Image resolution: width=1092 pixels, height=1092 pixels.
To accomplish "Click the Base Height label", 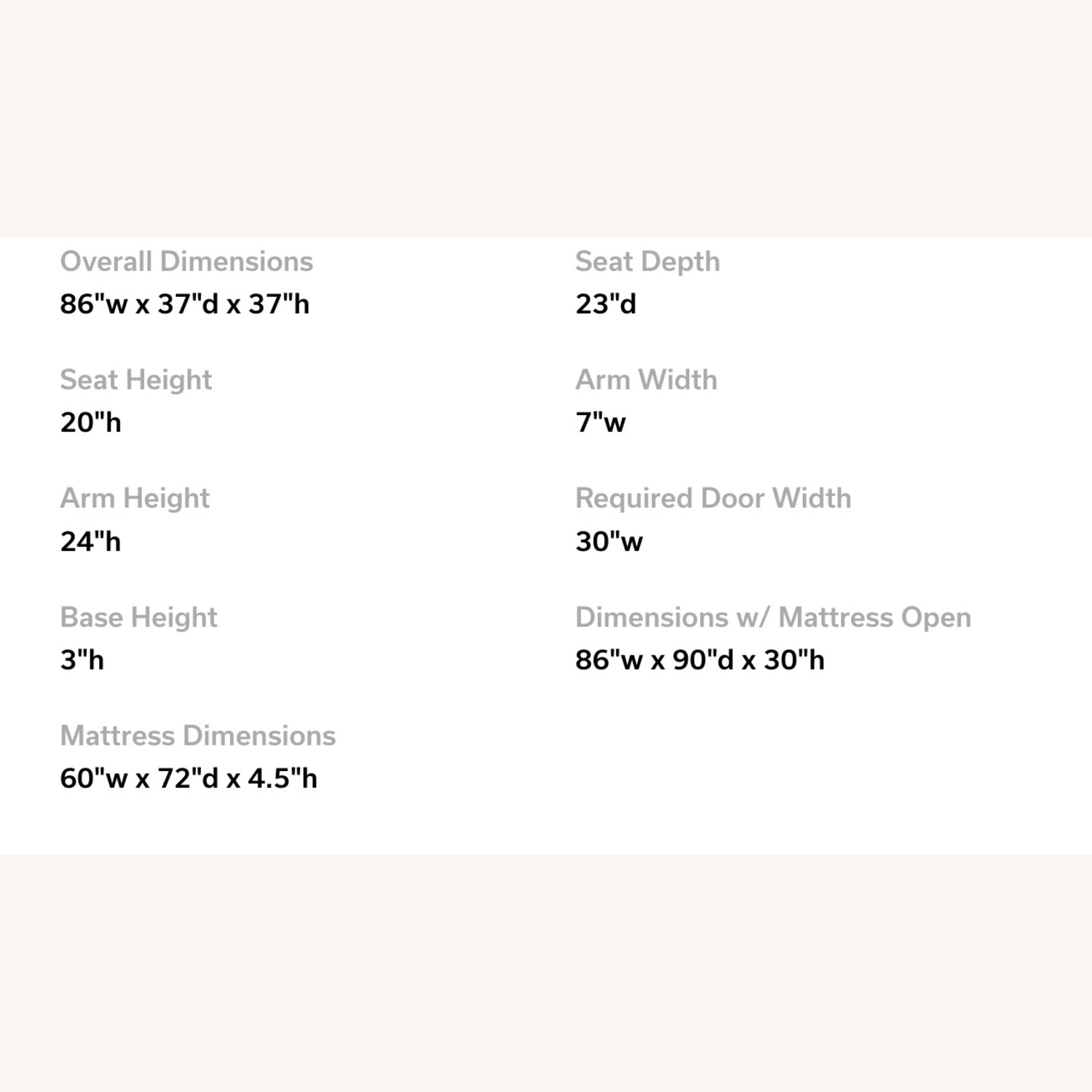I will click(138, 617).
